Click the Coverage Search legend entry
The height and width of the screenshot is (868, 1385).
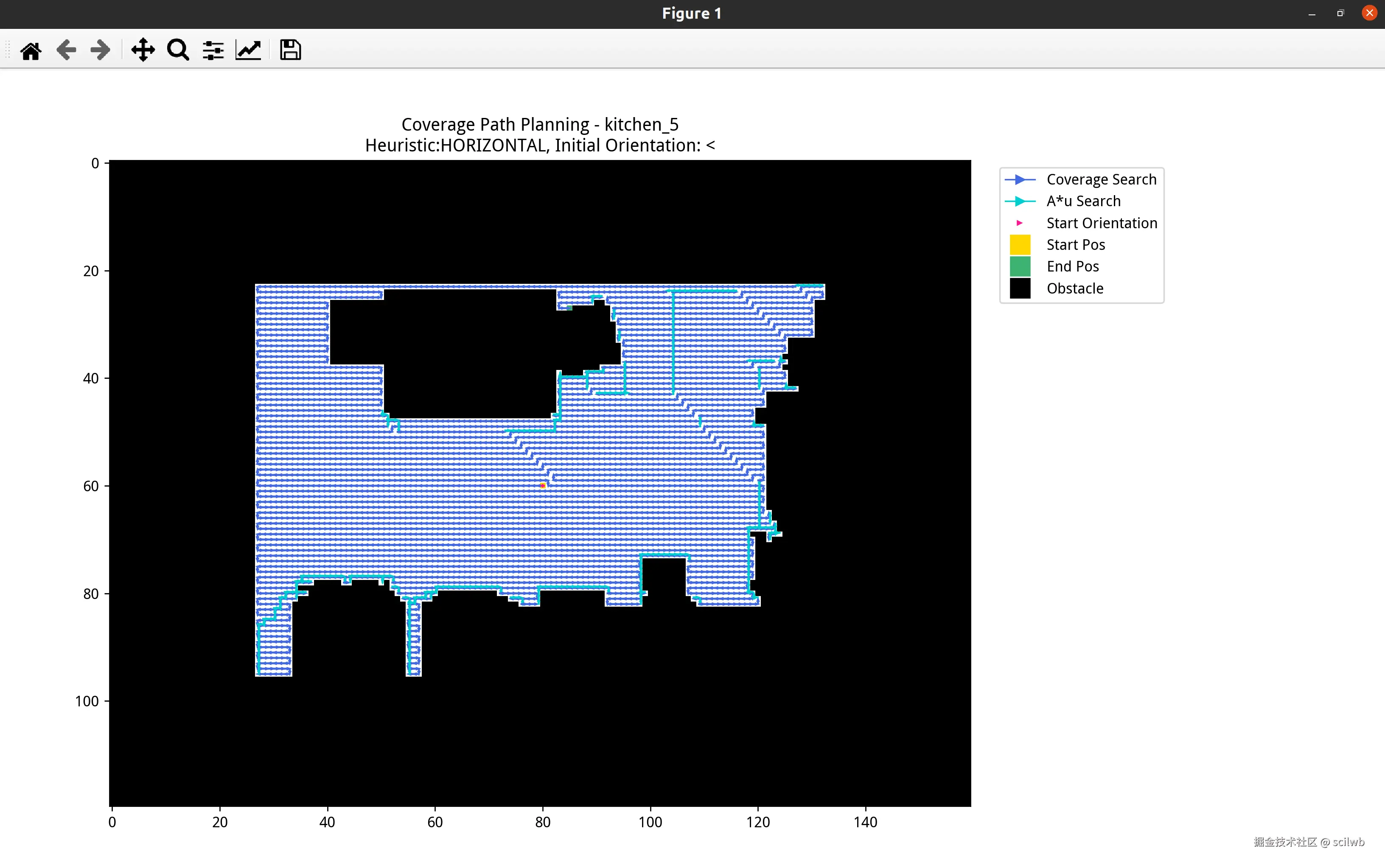coord(1101,180)
